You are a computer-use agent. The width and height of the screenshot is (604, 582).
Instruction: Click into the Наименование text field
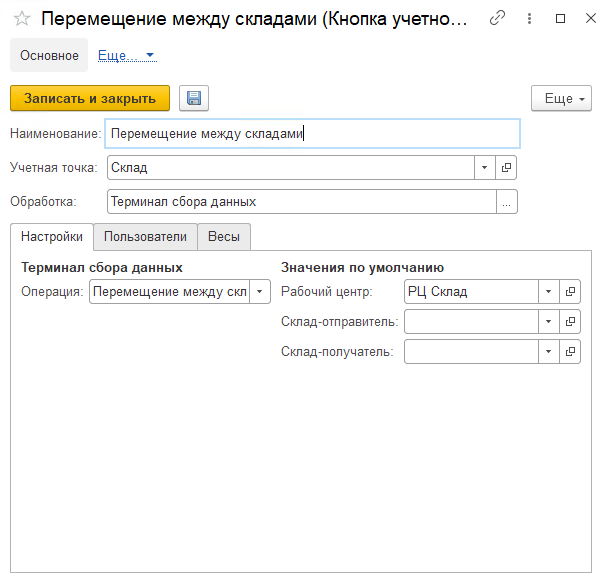[x=312, y=133]
